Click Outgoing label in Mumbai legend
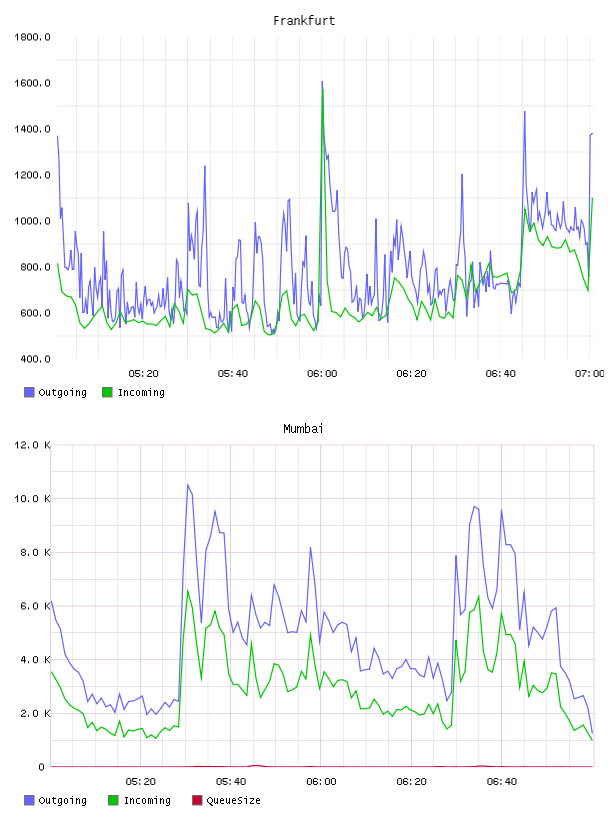Viewport: 608px width, 816px height. [62, 800]
